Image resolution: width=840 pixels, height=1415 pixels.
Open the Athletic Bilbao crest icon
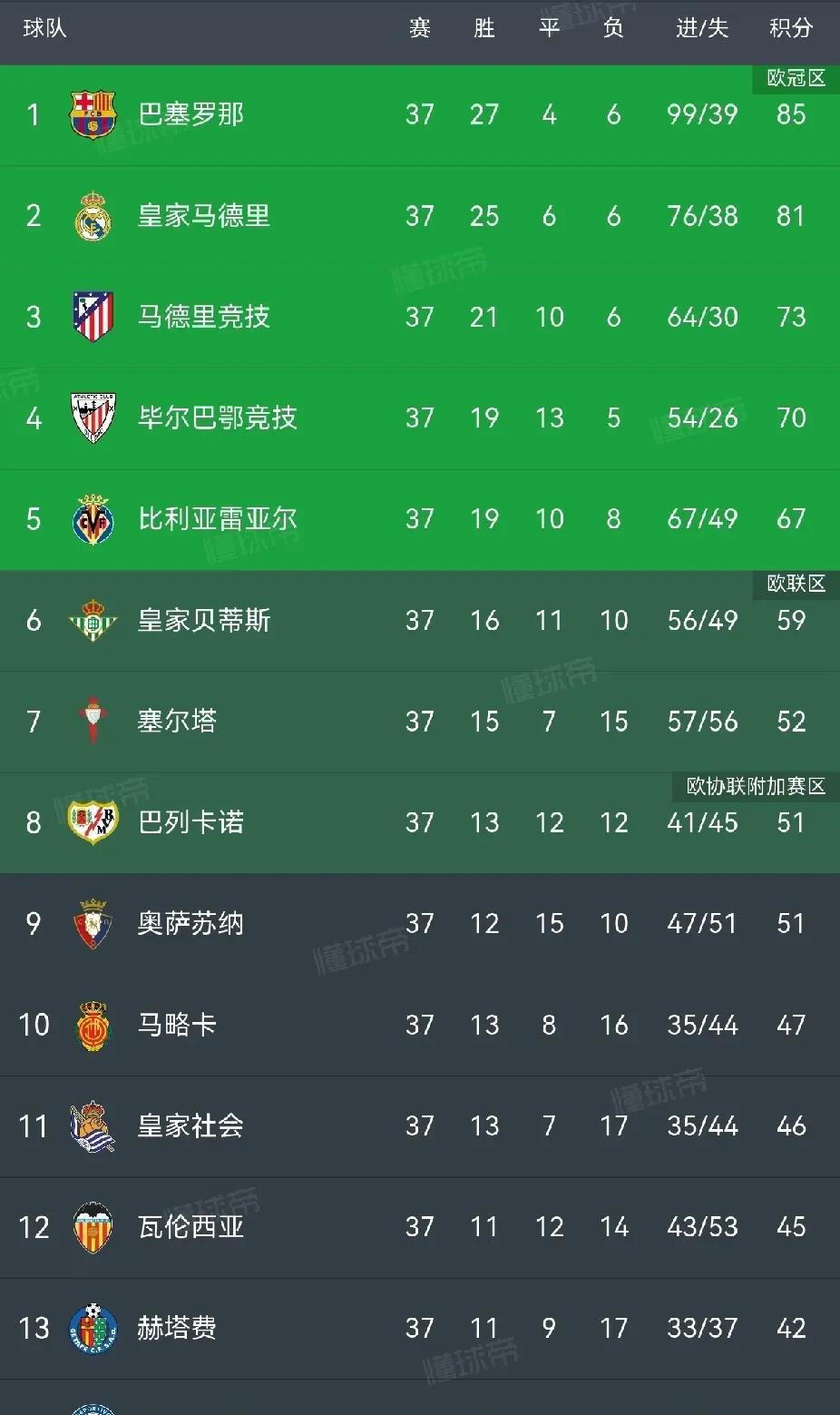tap(93, 418)
